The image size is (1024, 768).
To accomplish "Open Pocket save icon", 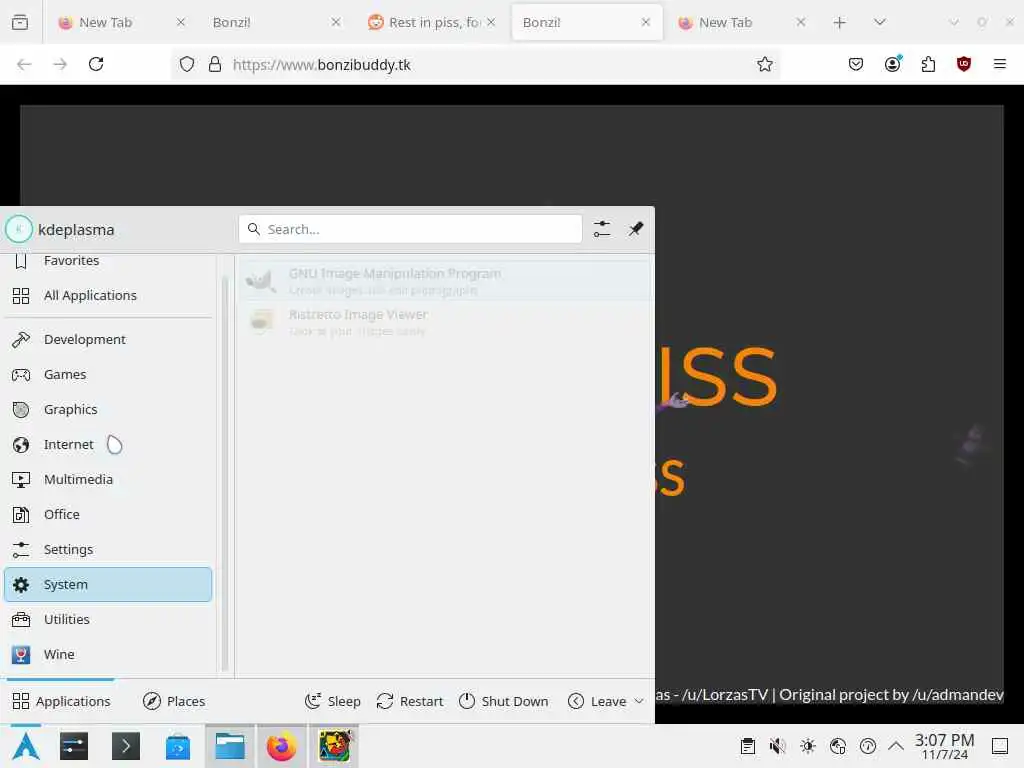I will pos(856,64).
